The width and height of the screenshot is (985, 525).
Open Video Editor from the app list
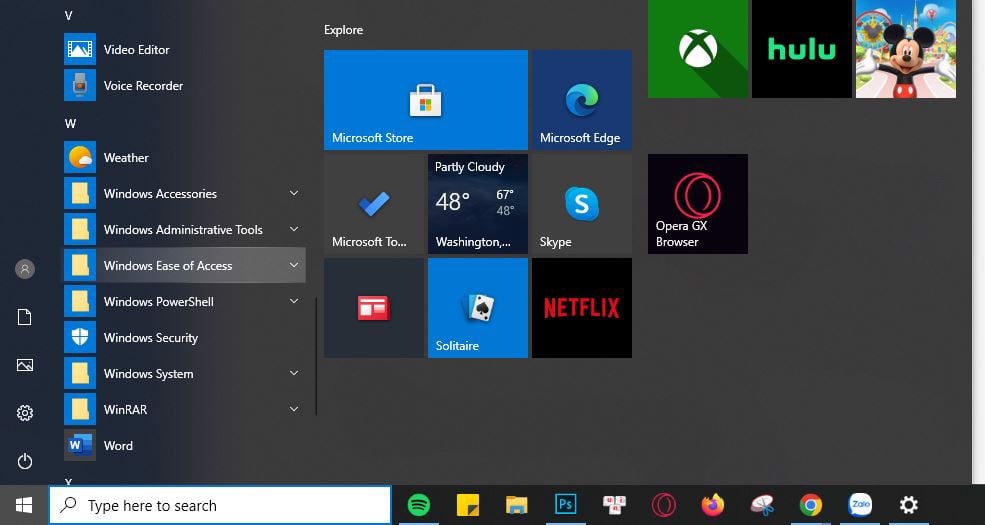184,50
